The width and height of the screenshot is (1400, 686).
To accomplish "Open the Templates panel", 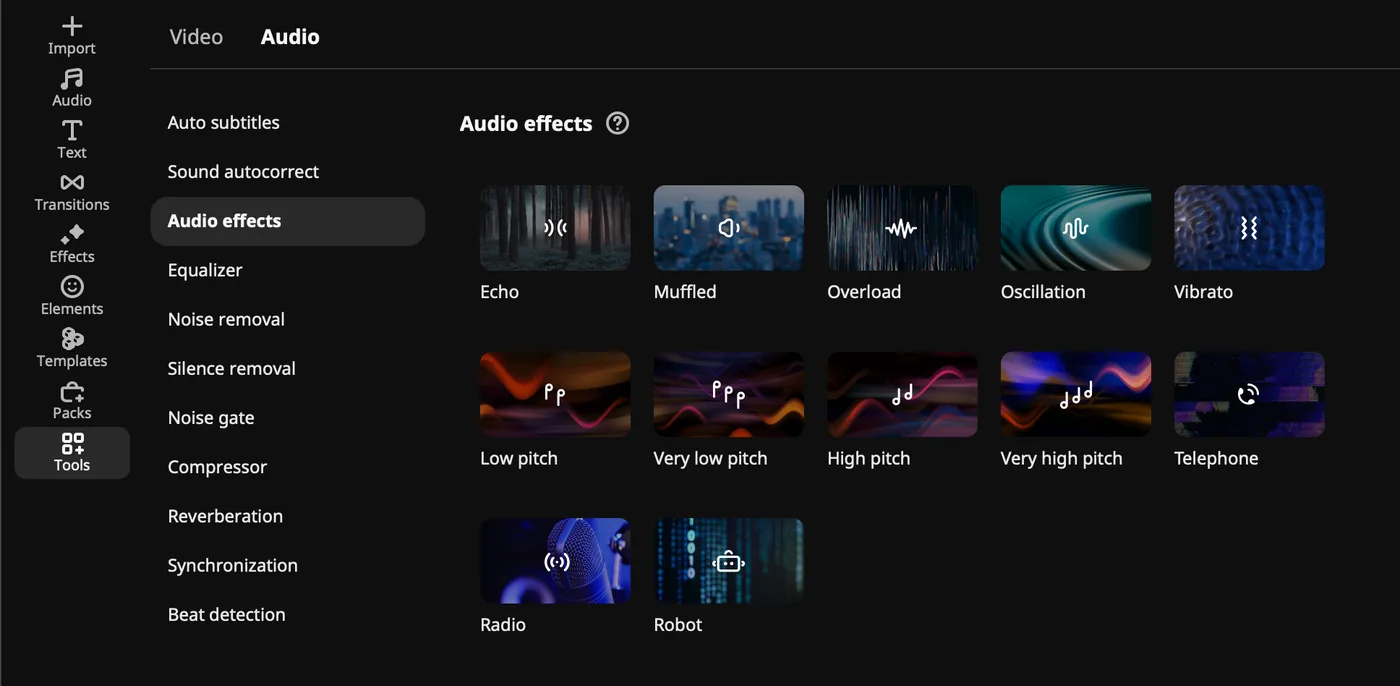I will point(72,348).
